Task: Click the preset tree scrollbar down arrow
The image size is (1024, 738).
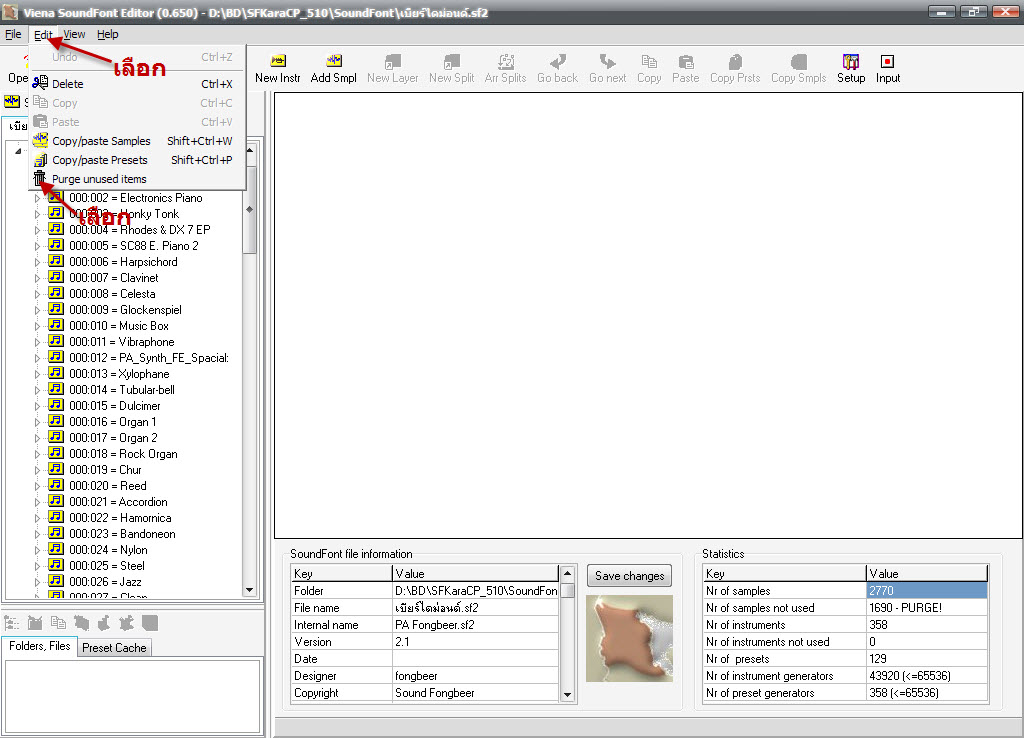Action: pos(250,590)
